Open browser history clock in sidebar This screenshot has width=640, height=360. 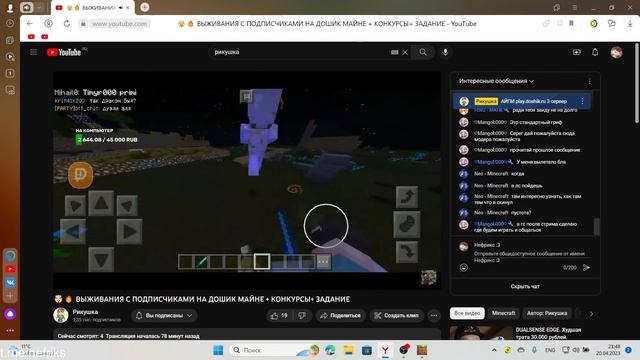(10, 23)
